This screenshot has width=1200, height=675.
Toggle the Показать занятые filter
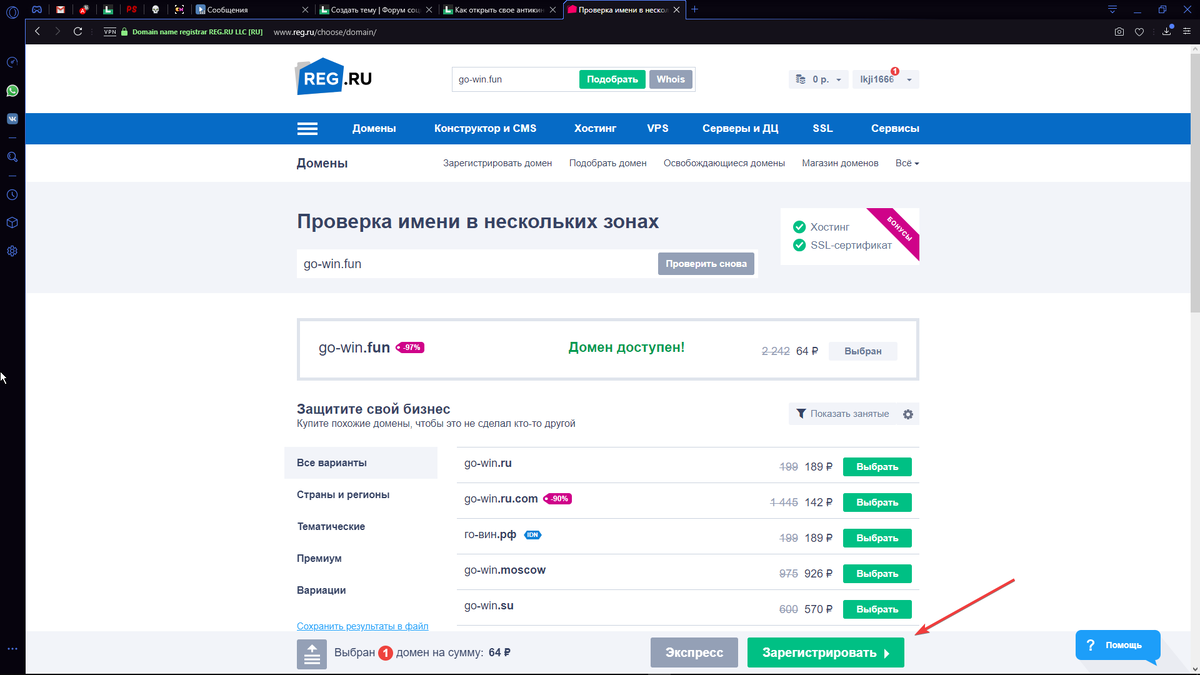point(842,414)
